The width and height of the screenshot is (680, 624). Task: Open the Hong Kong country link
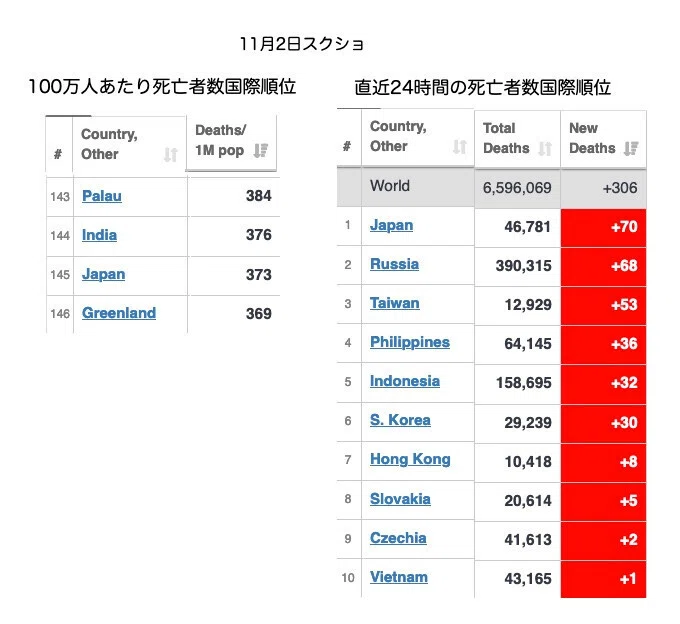coord(410,460)
